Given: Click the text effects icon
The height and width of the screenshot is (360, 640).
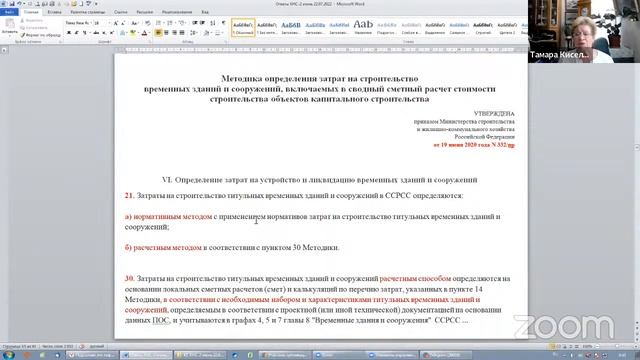Looking at the screenshot, I should click(123, 33).
